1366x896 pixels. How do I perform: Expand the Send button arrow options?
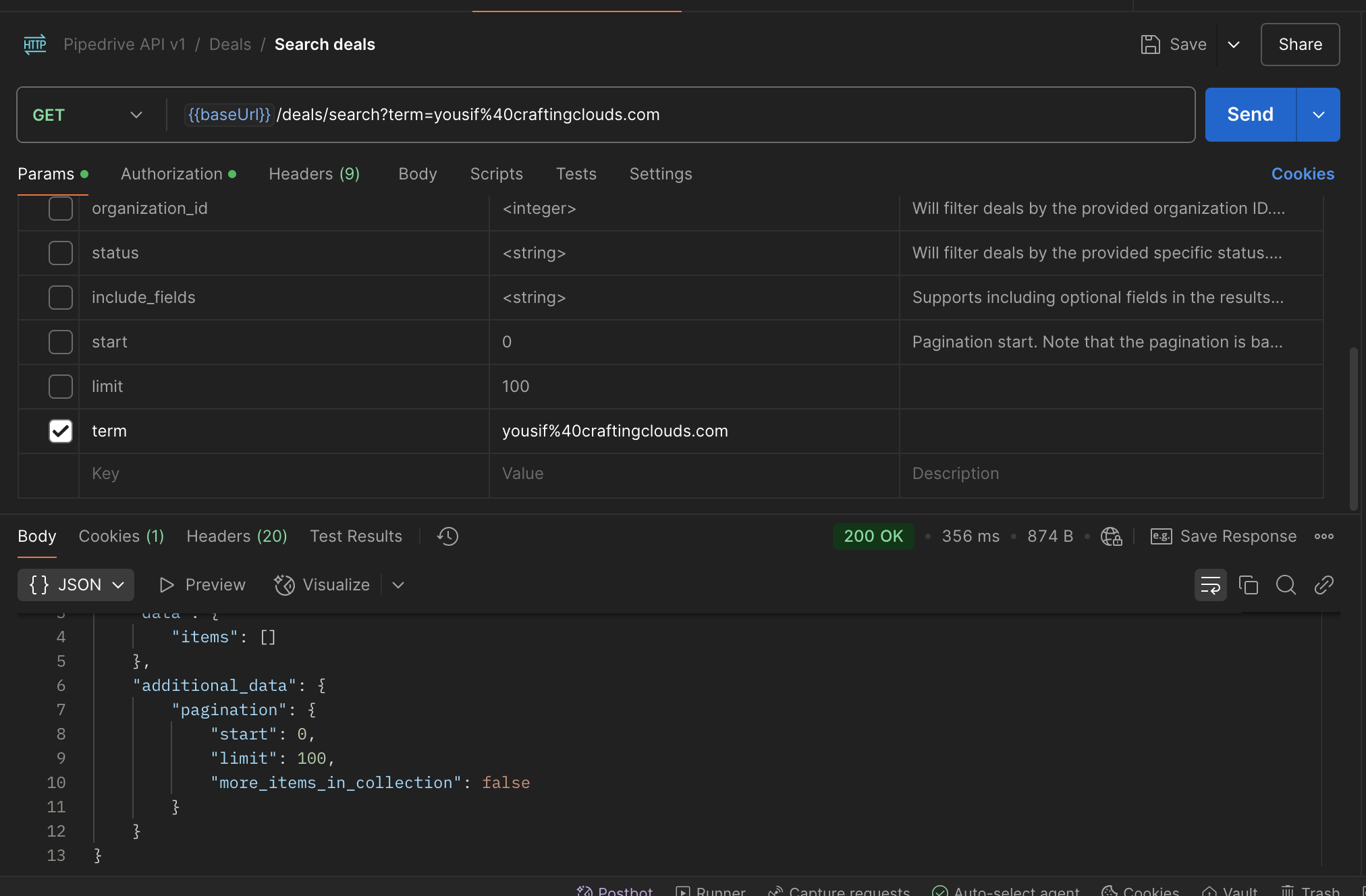(x=1318, y=115)
